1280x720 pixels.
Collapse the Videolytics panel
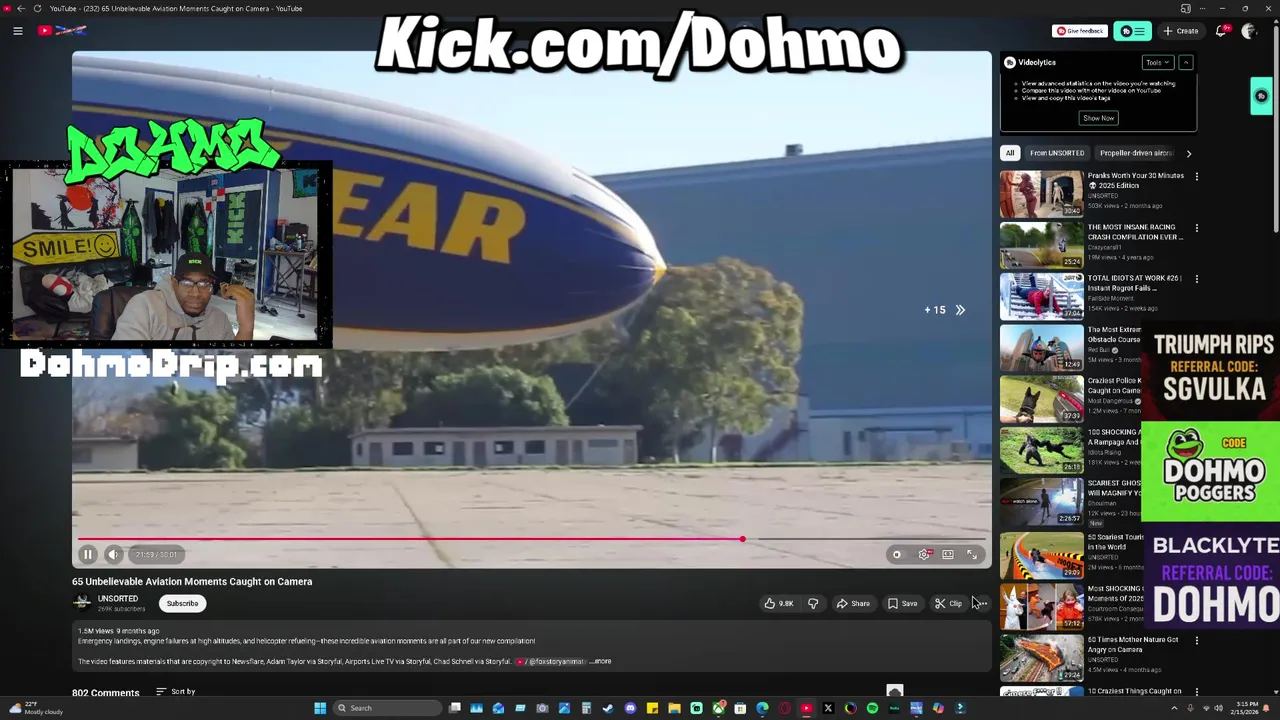click(1186, 62)
